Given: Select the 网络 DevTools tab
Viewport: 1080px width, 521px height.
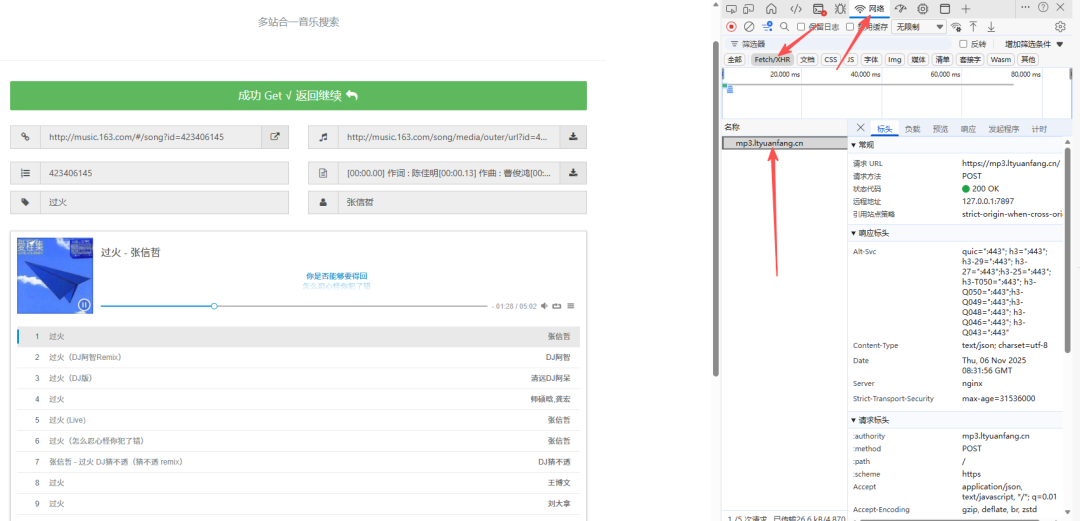Looking at the screenshot, I should pyautogui.click(x=869, y=9).
